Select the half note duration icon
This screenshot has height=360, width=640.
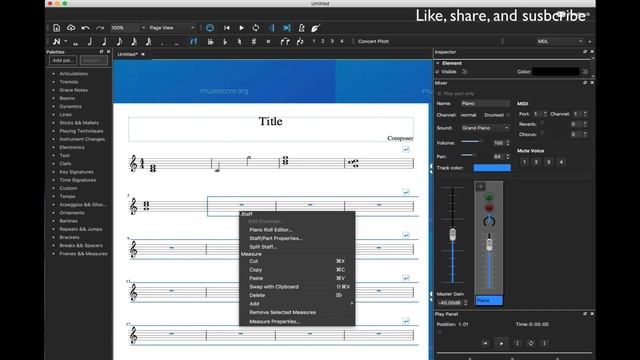89,41
